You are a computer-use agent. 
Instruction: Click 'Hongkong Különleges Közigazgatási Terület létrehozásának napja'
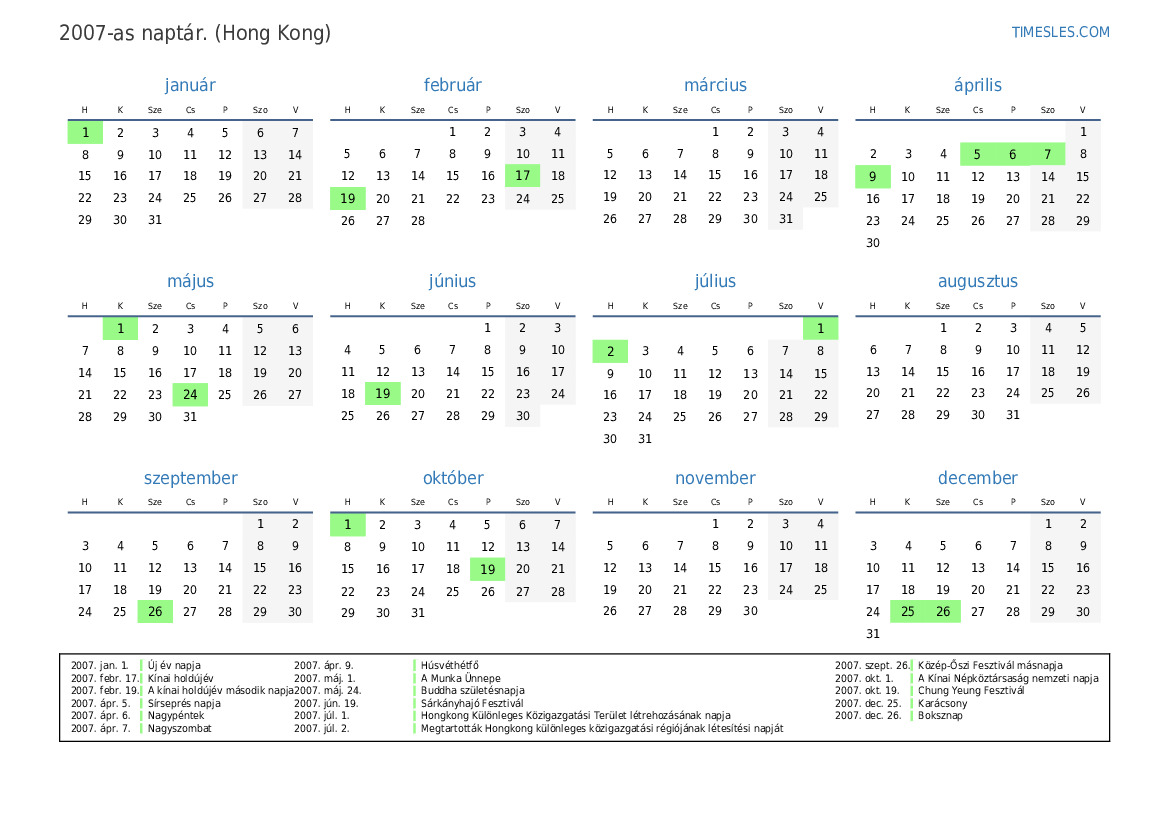coord(576,715)
